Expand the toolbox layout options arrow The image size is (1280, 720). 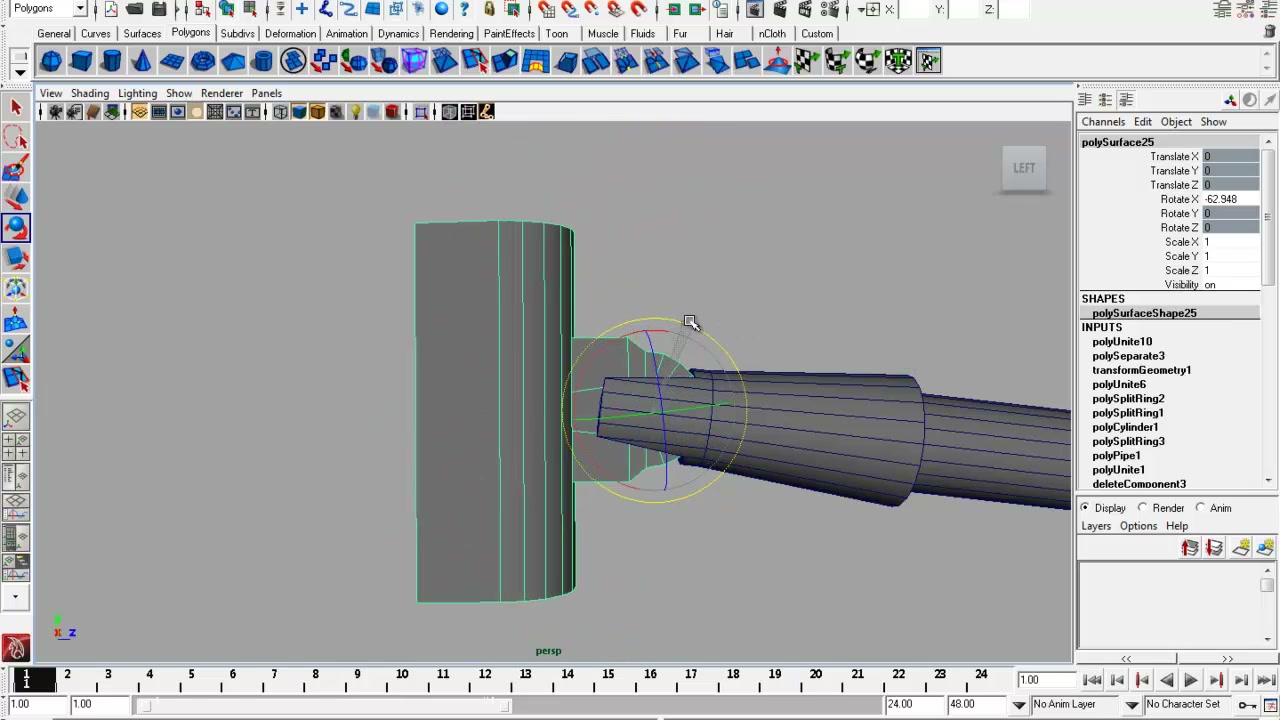pos(15,597)
